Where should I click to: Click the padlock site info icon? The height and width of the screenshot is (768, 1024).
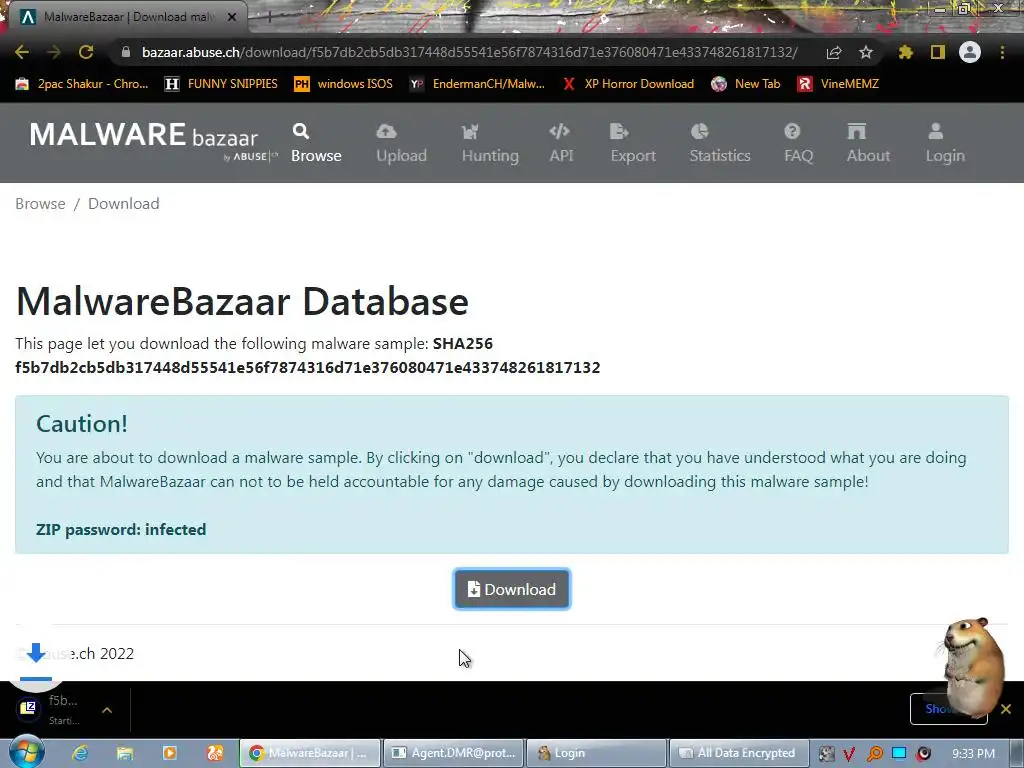coord(126,52)
